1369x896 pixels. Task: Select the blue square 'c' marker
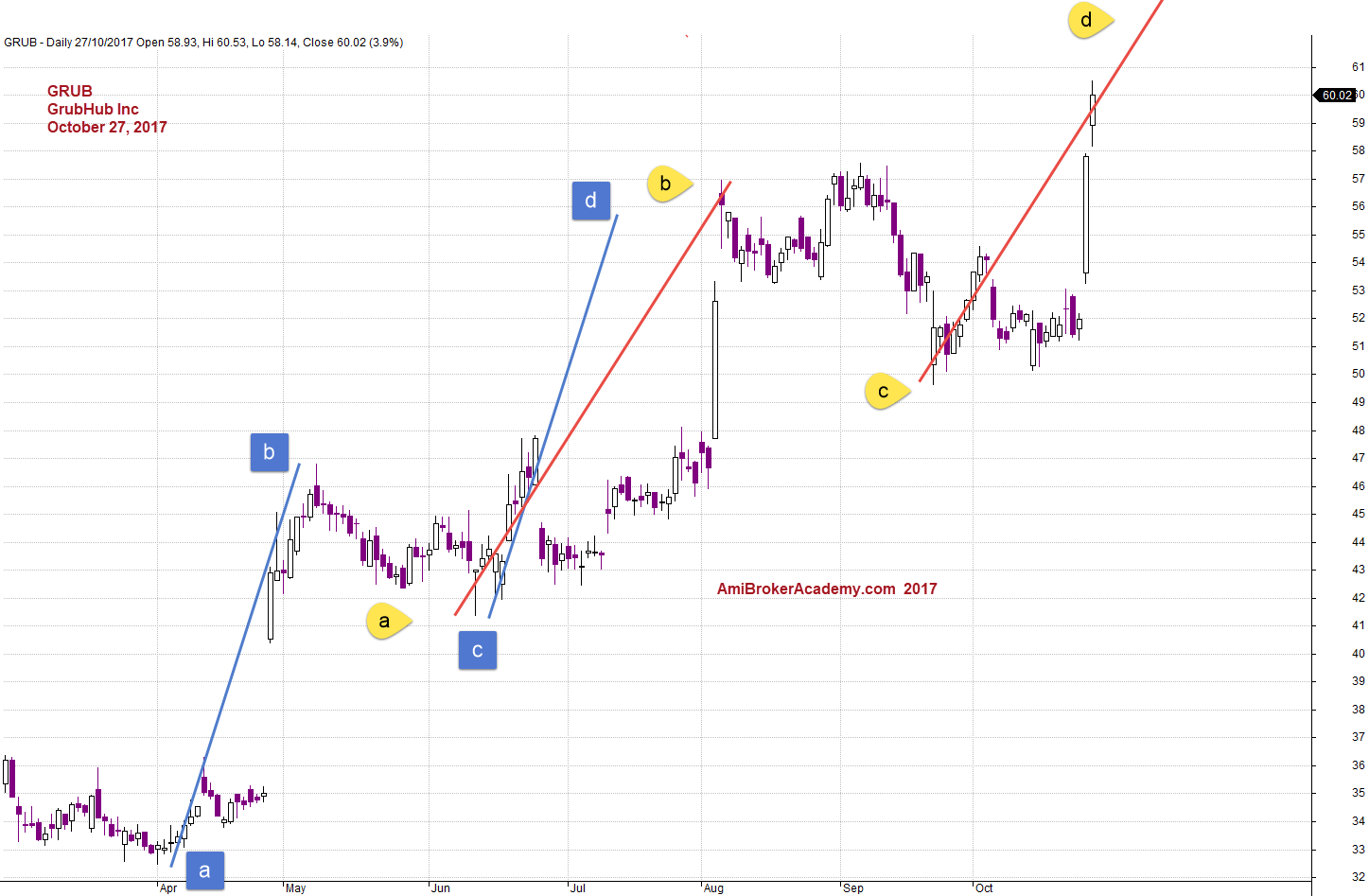click(478, 650)
